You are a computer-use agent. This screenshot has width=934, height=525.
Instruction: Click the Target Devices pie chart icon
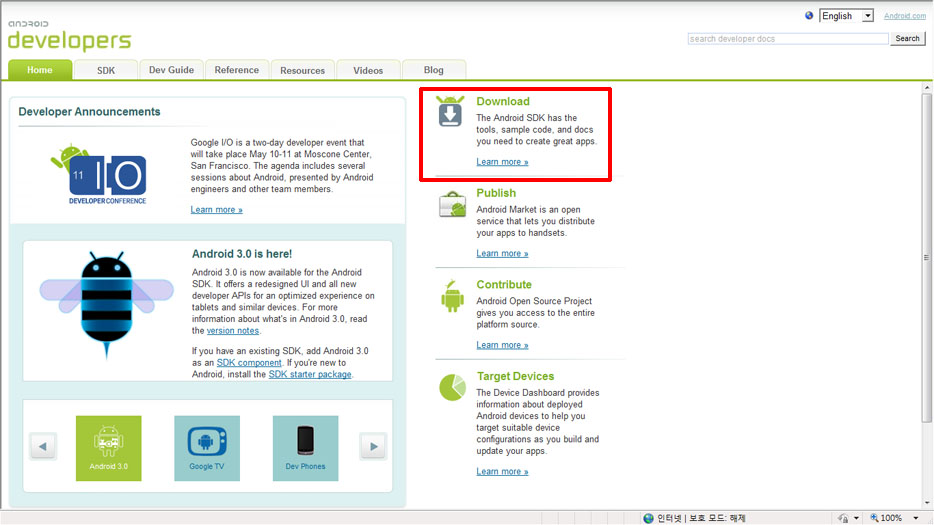[452, 387]
